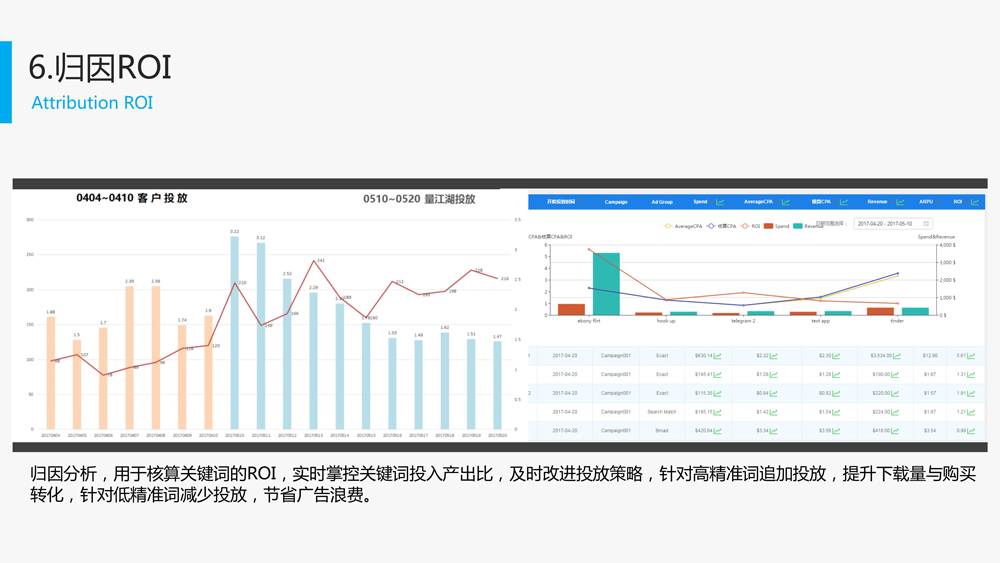Sort by the Campaign column header
This screenshot has width=1000, height=563.
pyautogui.click(x=616, y=202)
